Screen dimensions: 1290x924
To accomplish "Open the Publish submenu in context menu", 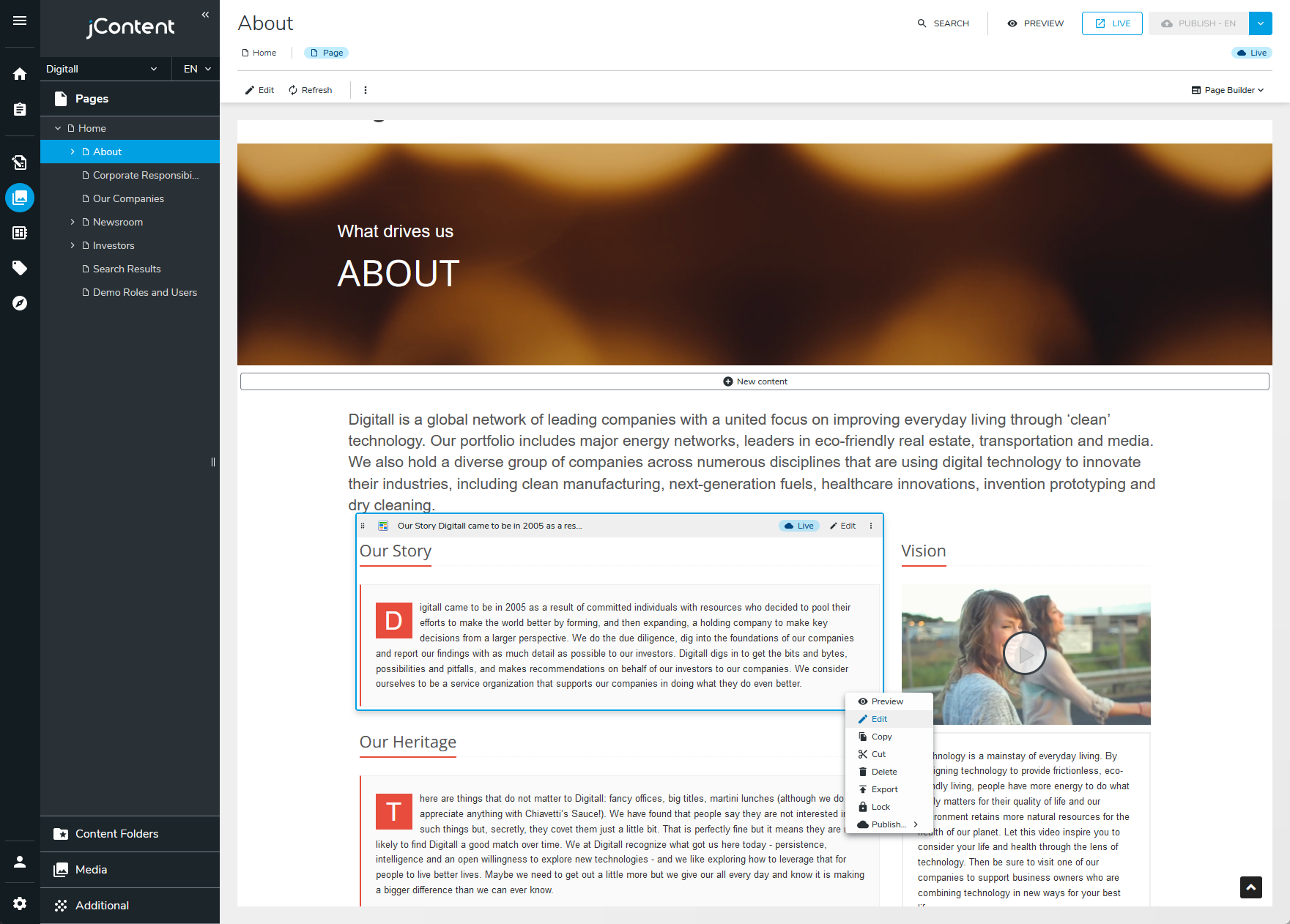I will (889, 824).
